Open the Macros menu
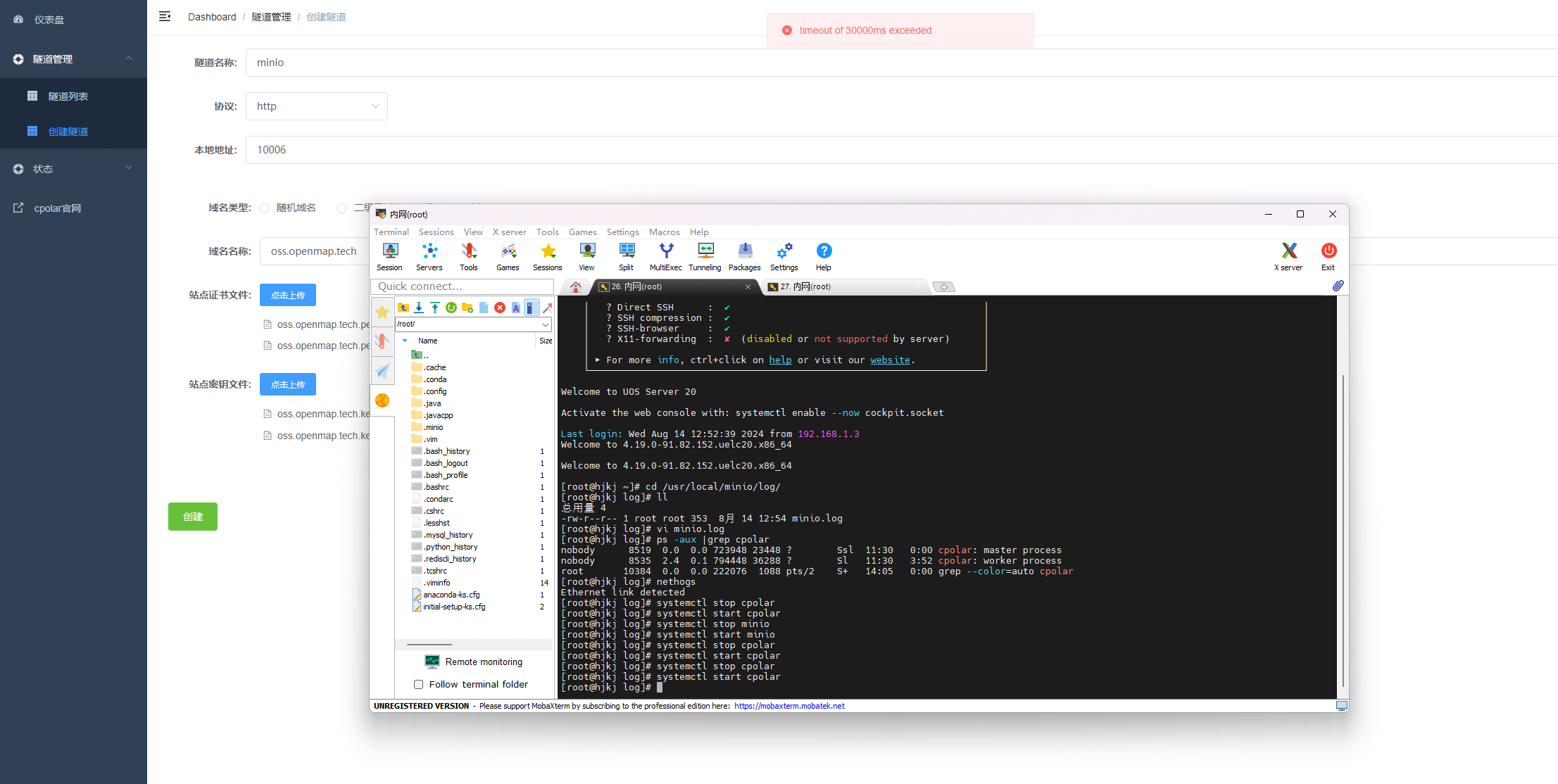The image size is (1558, 784). point(664,232)
